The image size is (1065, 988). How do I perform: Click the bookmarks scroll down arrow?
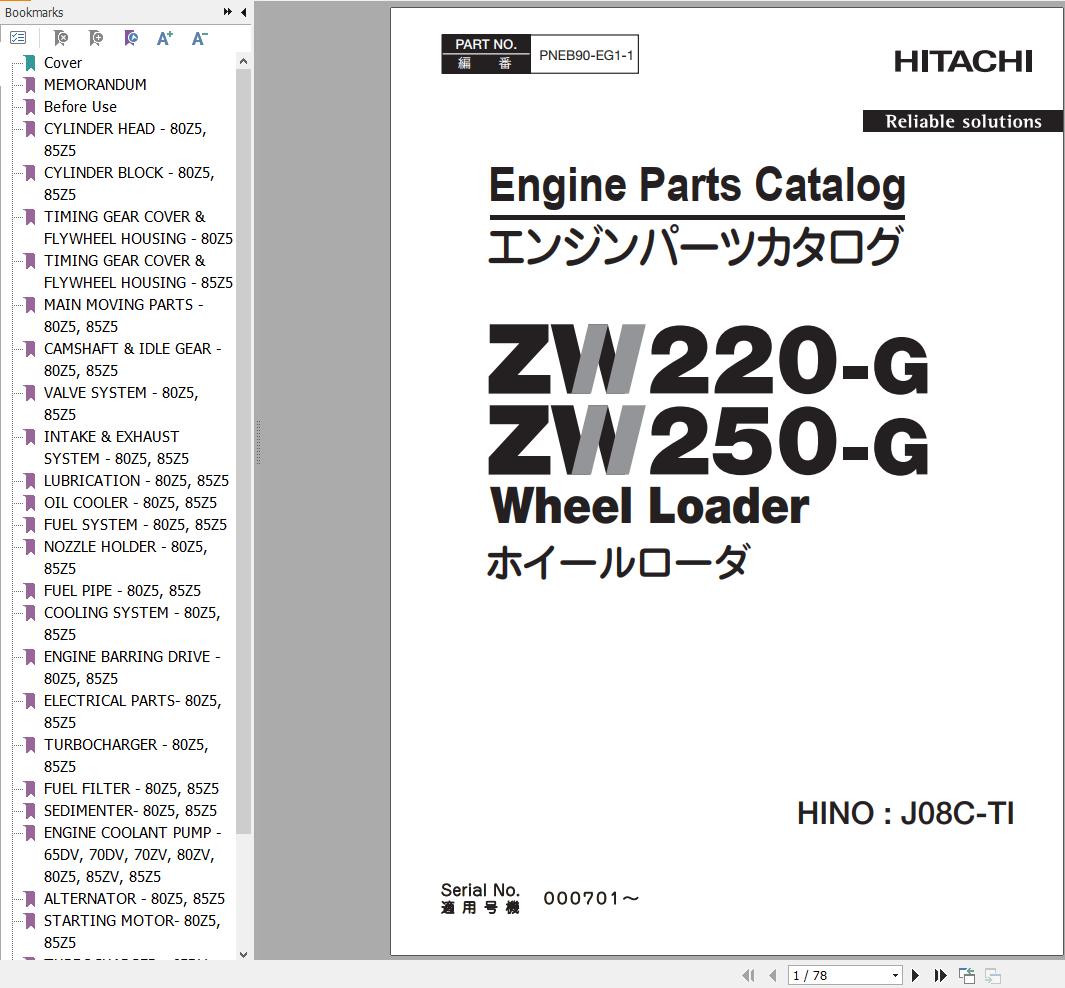point(243,954)
